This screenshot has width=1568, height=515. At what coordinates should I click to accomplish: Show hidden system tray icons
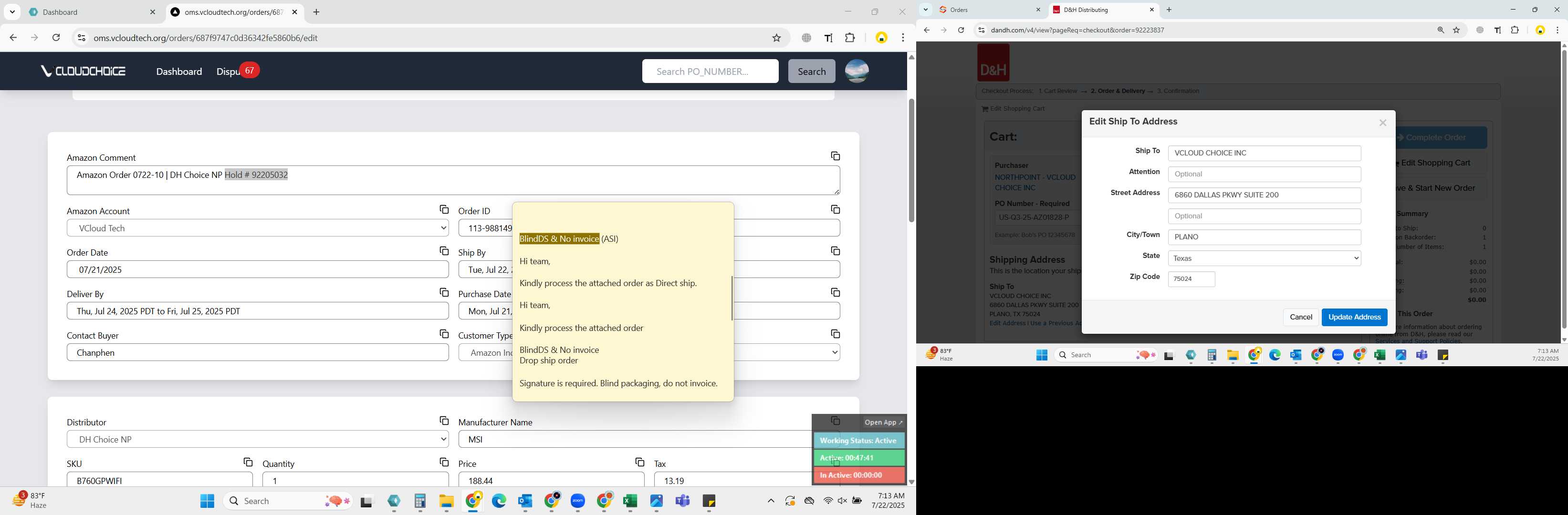(x=771, y=501)
